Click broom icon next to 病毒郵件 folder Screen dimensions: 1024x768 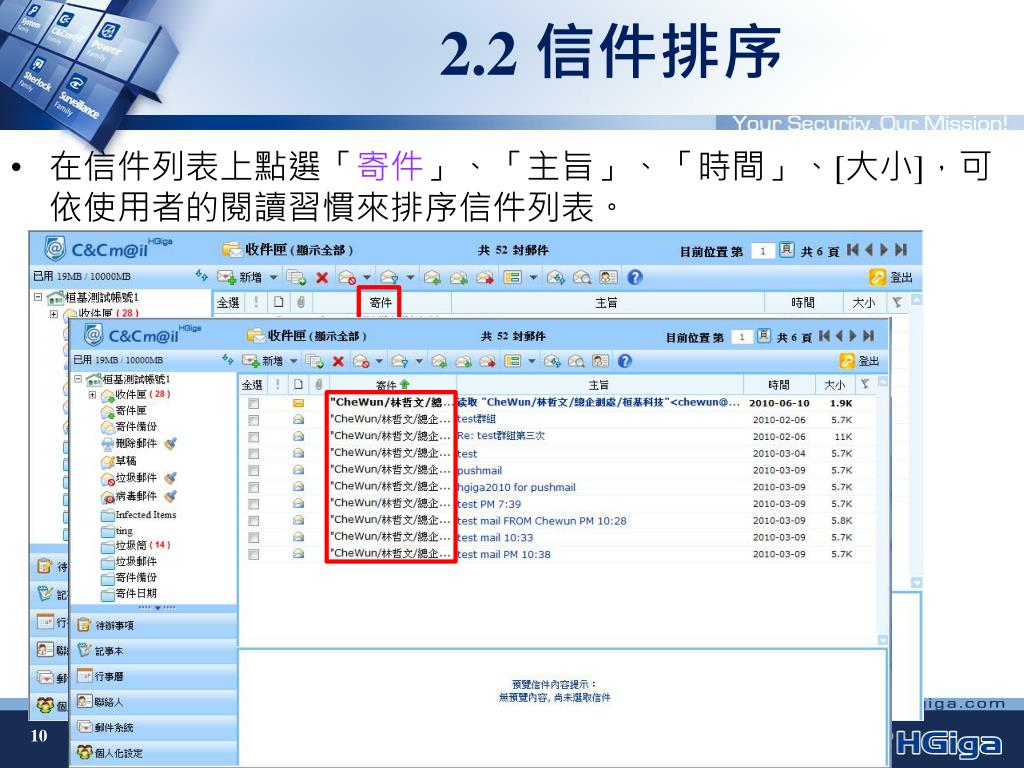point(170,496)
